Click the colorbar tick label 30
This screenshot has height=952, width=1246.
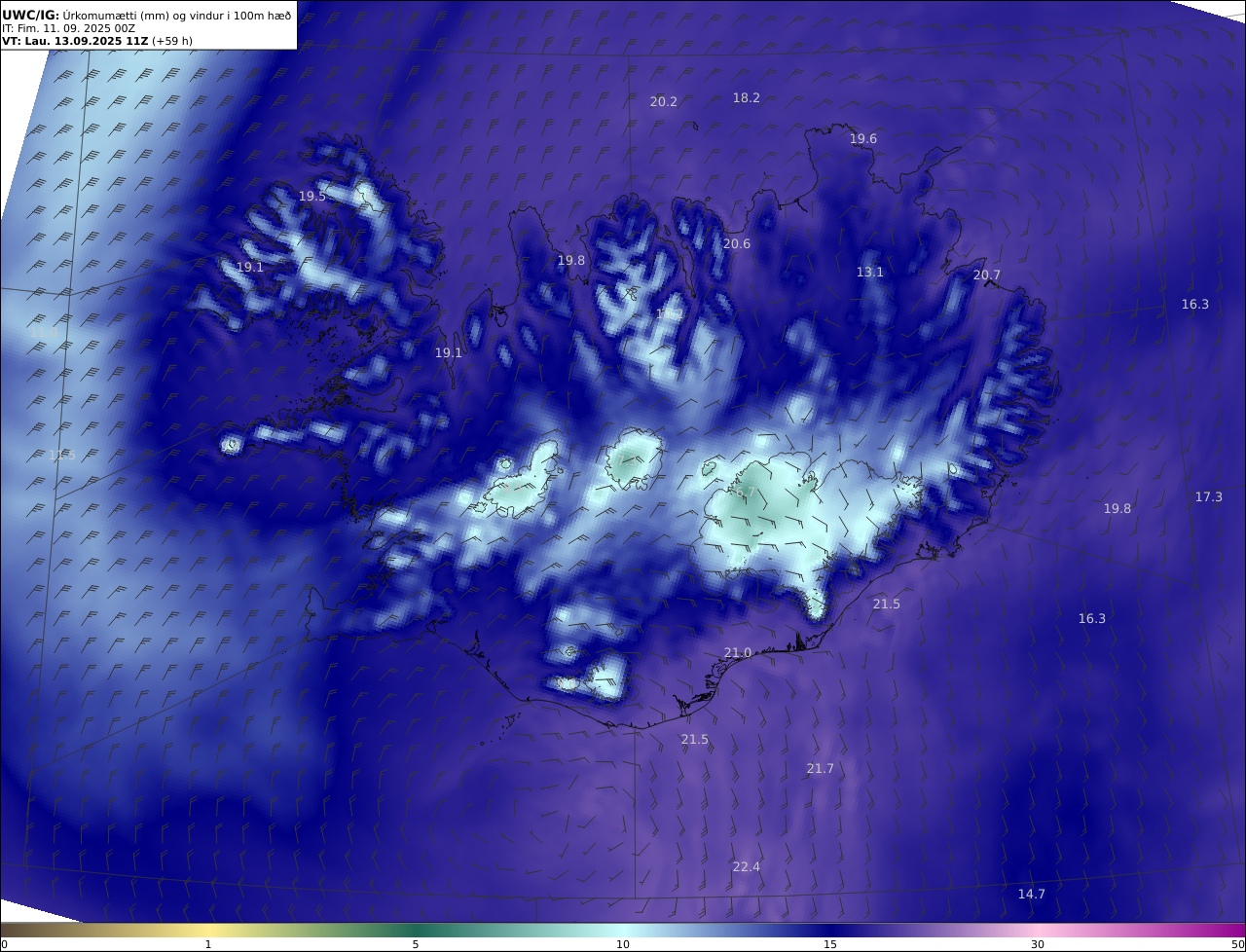[1038, 944]
